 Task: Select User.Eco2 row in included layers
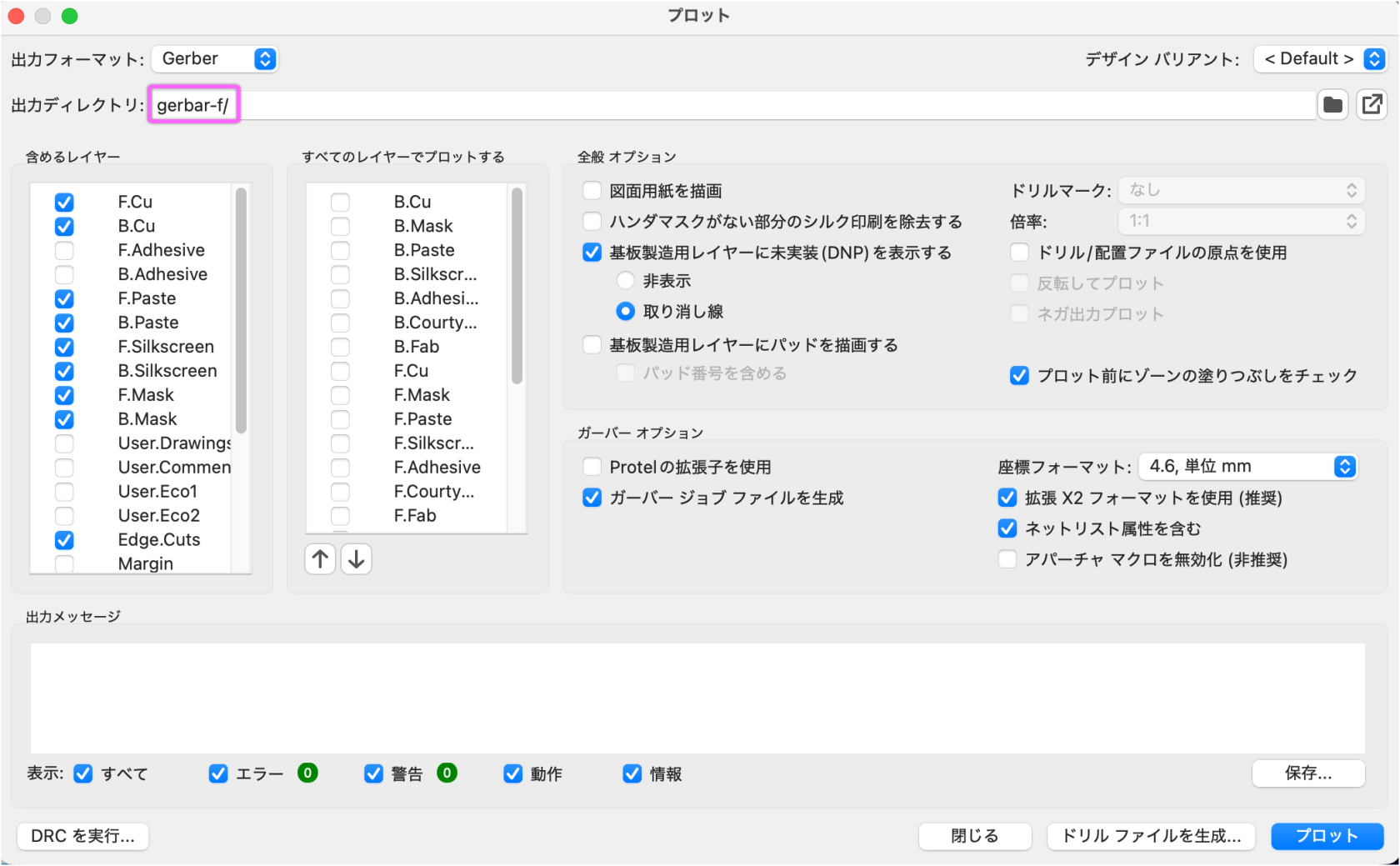click(x=131, y=517)
